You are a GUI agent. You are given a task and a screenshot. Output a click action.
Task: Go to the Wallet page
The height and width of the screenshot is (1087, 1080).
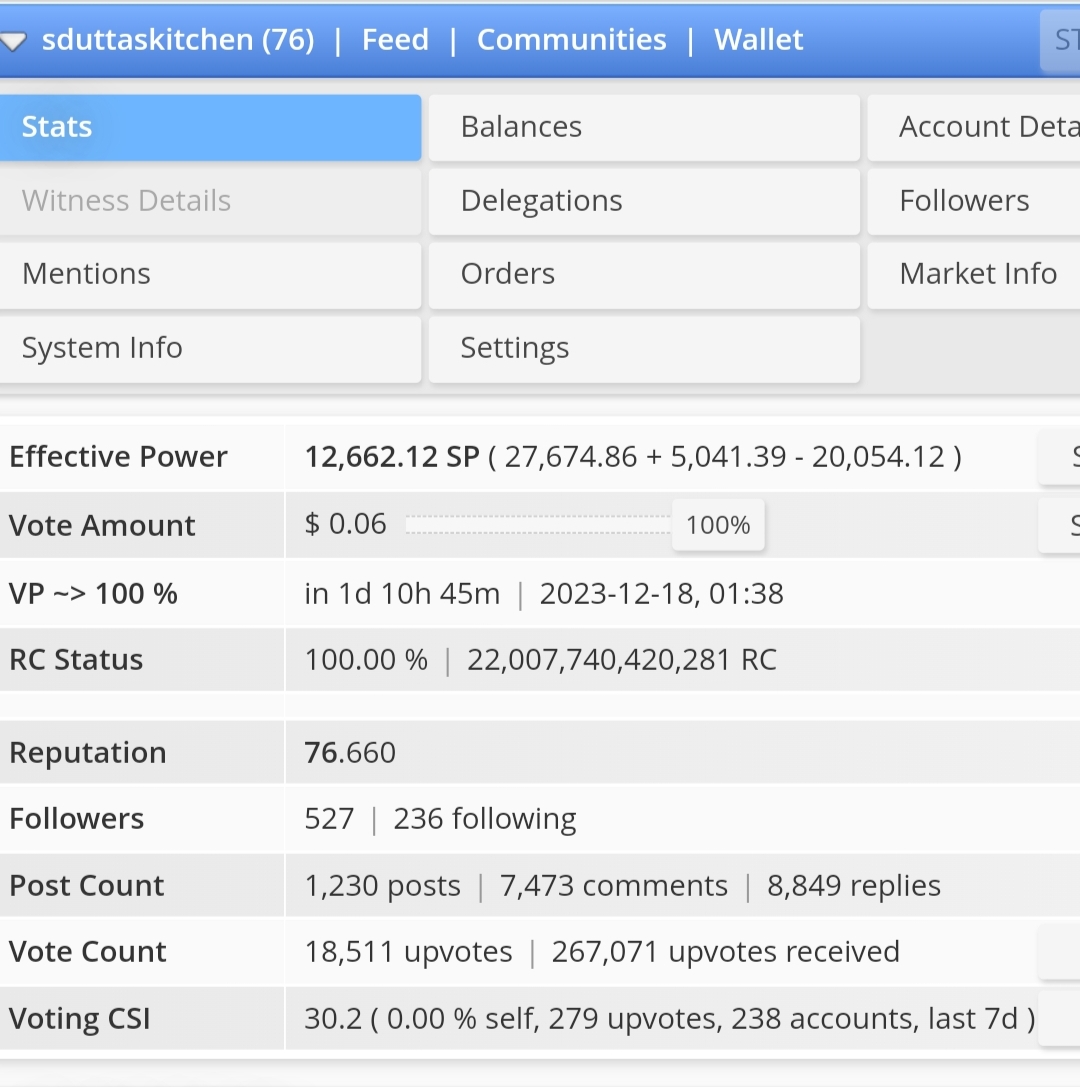pos(758,40)
